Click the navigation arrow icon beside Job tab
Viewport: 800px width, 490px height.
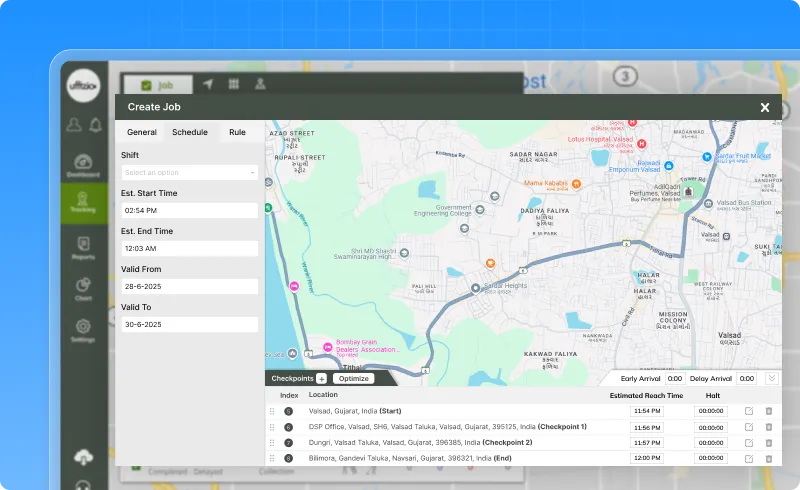[x=208, y=85]
